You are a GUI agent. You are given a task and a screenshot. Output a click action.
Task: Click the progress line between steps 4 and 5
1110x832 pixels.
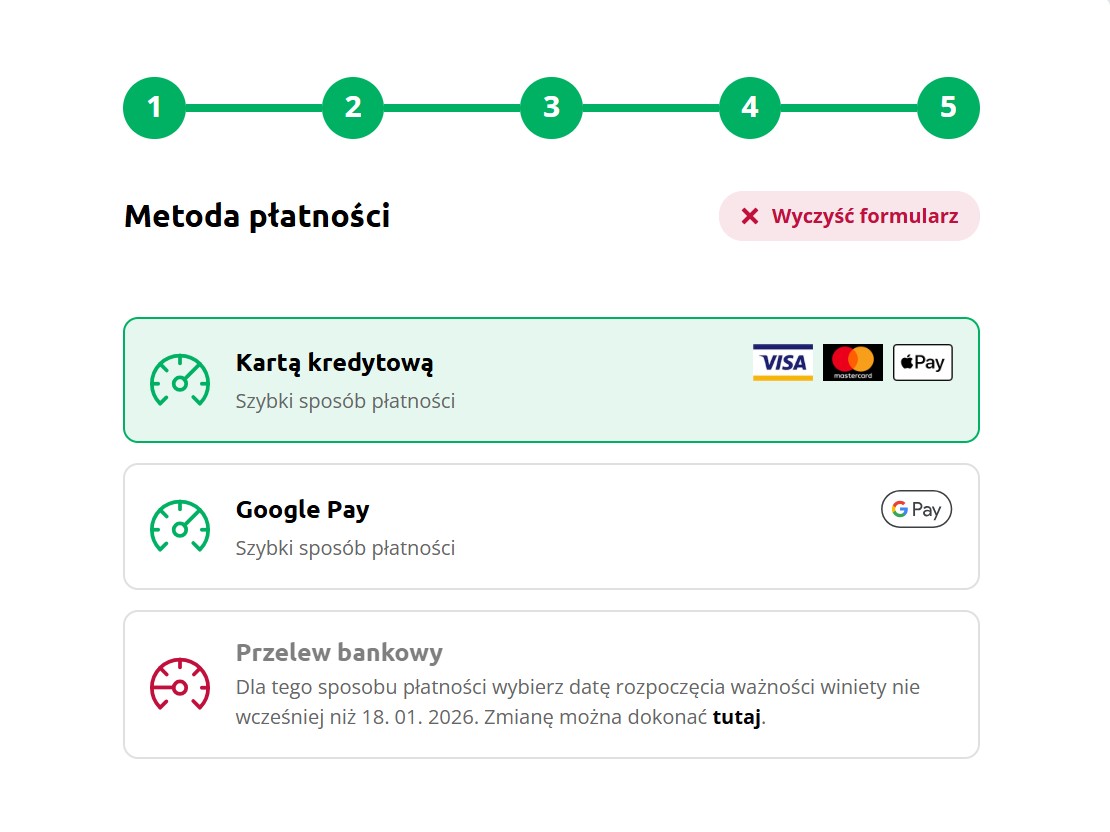(848, 107)
